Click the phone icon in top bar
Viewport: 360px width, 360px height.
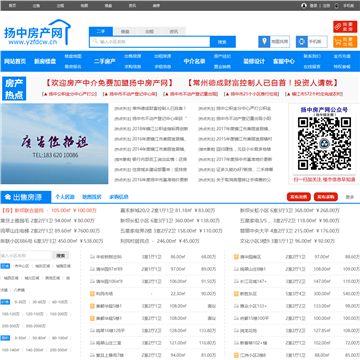pyautogui.click(x=336, y=5)
